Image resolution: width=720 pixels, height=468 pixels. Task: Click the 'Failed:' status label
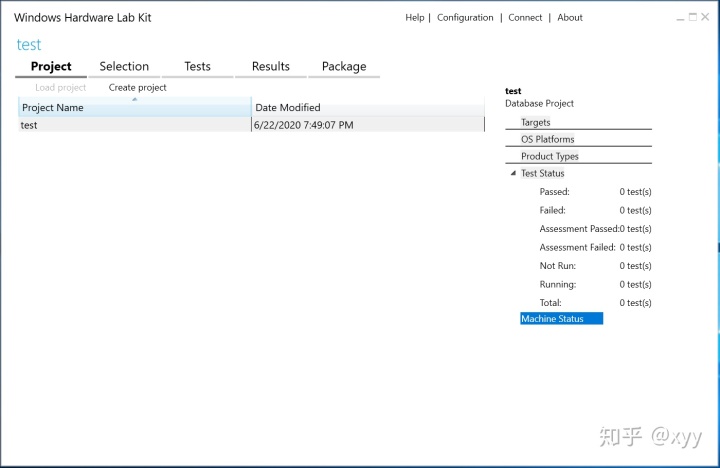coord(552,210)
